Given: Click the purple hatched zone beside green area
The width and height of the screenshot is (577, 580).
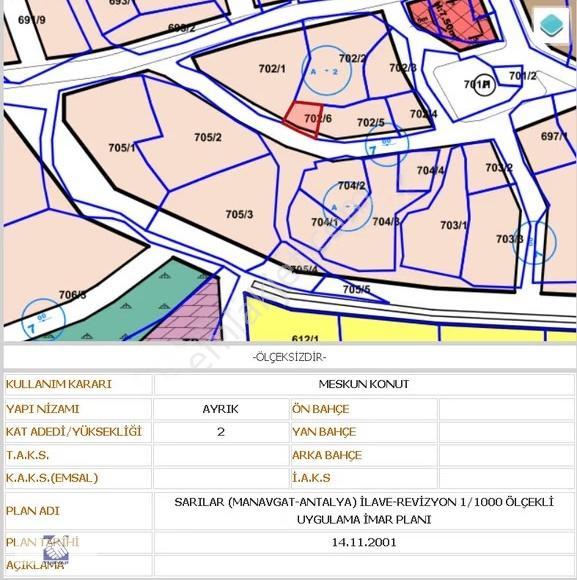Looking at the screenshot, I should pyautogui.click(x=192, y=314).
